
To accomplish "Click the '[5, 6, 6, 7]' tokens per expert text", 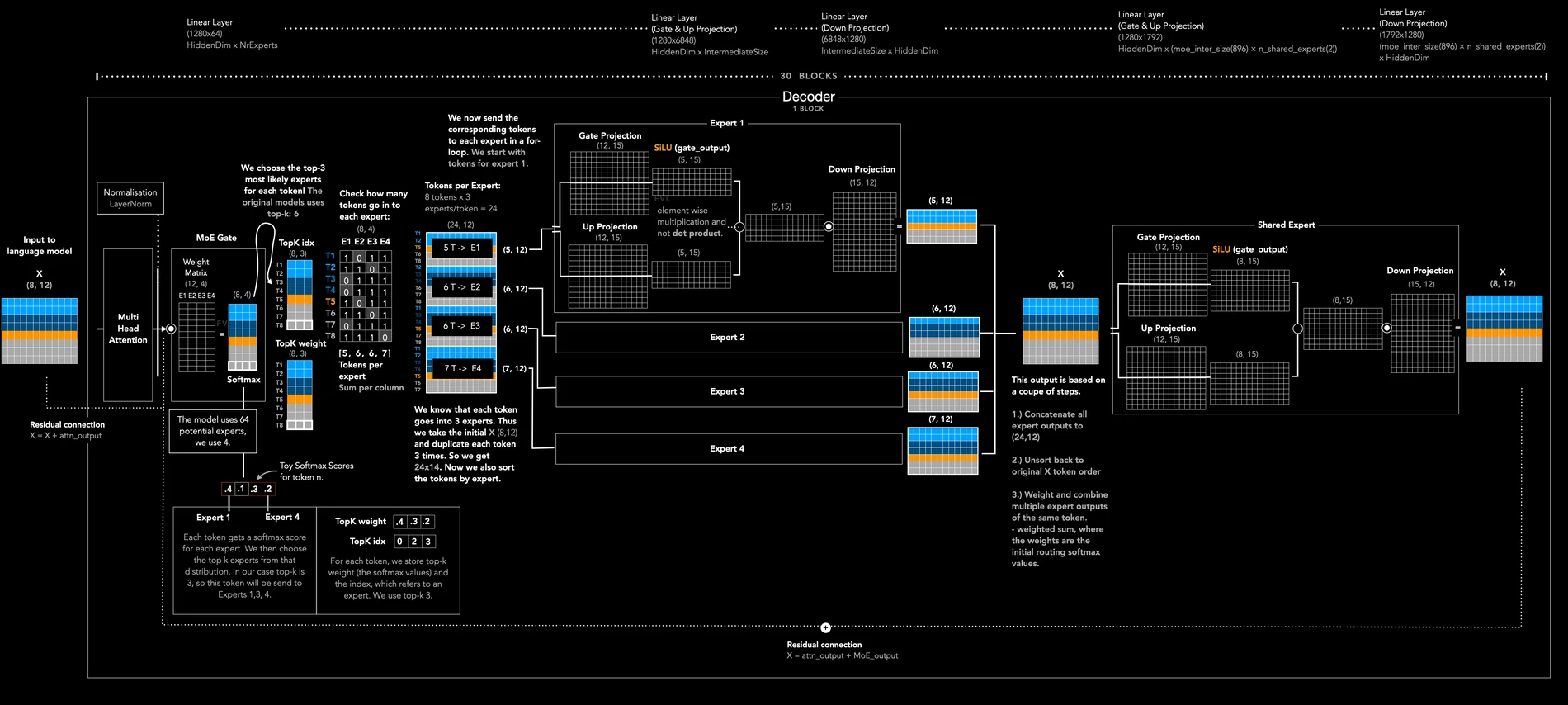I will 365,353.
